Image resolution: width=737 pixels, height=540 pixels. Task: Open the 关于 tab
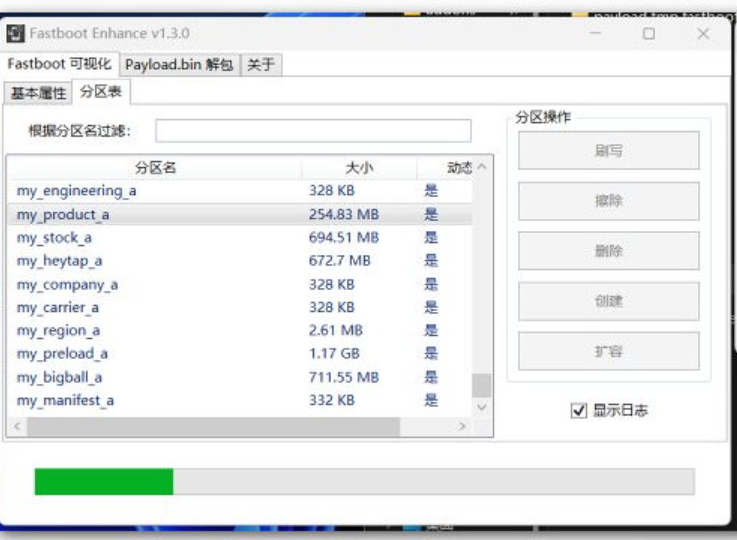tap(261, 65)
